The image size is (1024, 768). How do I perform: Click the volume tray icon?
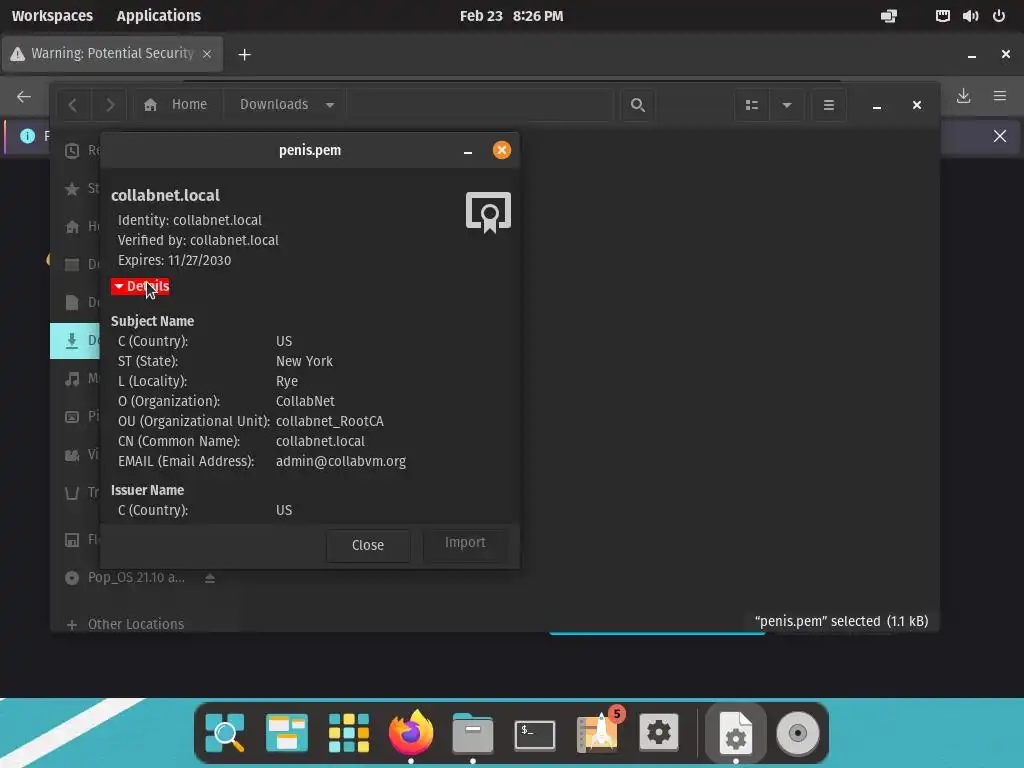tap(970, 16)
